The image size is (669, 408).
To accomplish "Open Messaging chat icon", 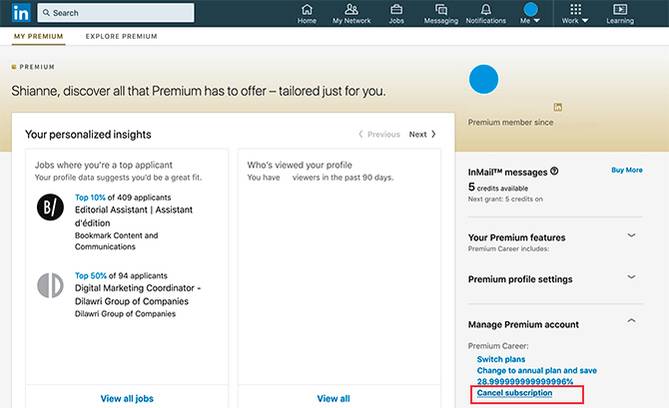I will (x=441, y=10).
